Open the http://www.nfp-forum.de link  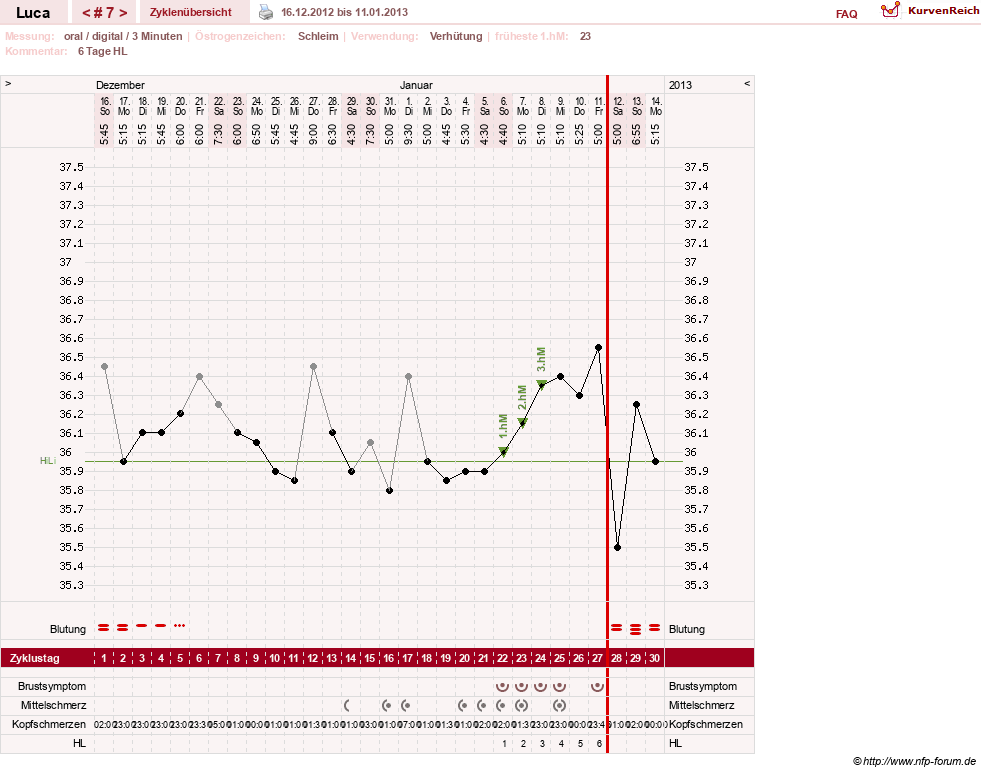point(919,761)
